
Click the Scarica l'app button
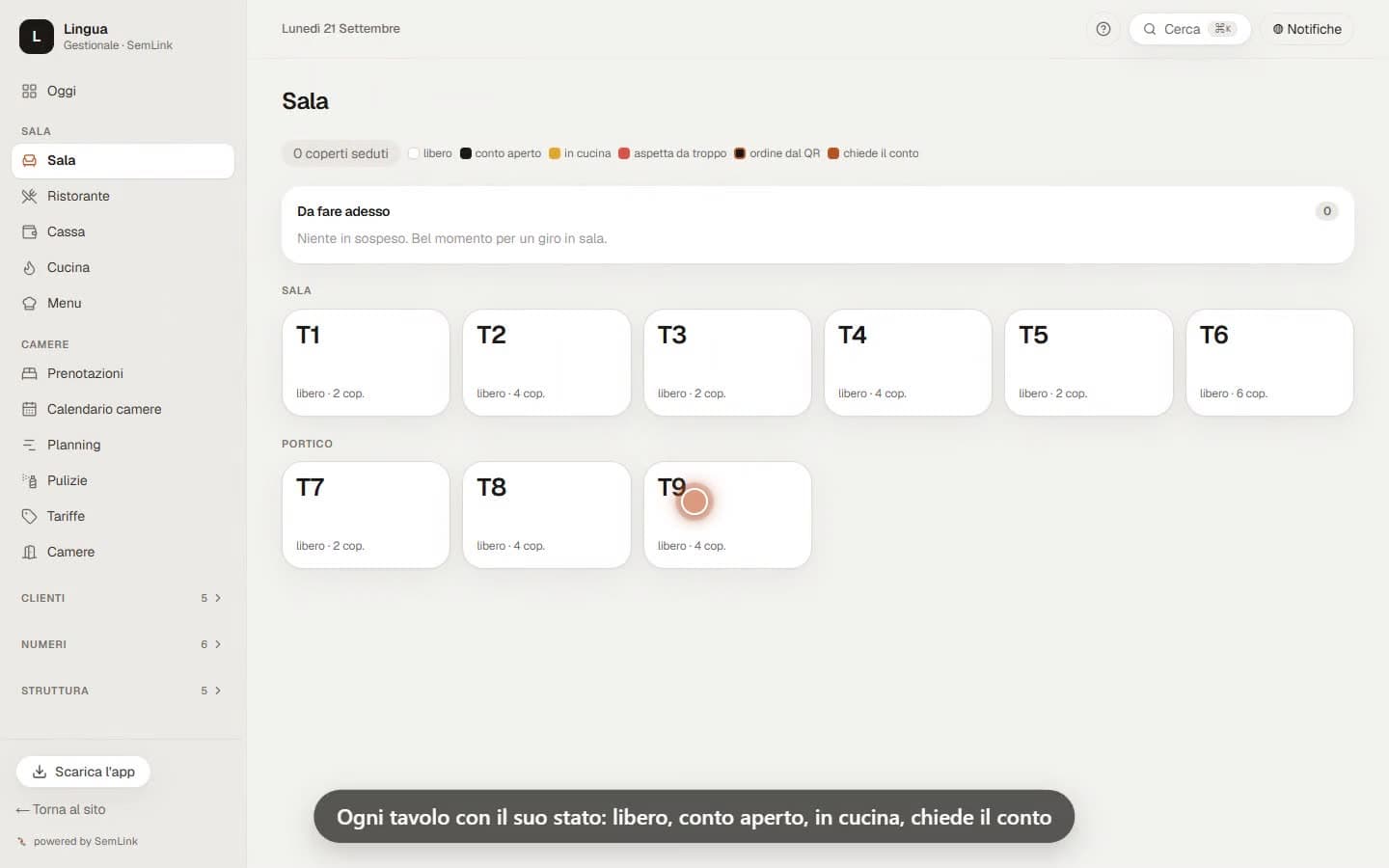[83, 772]
